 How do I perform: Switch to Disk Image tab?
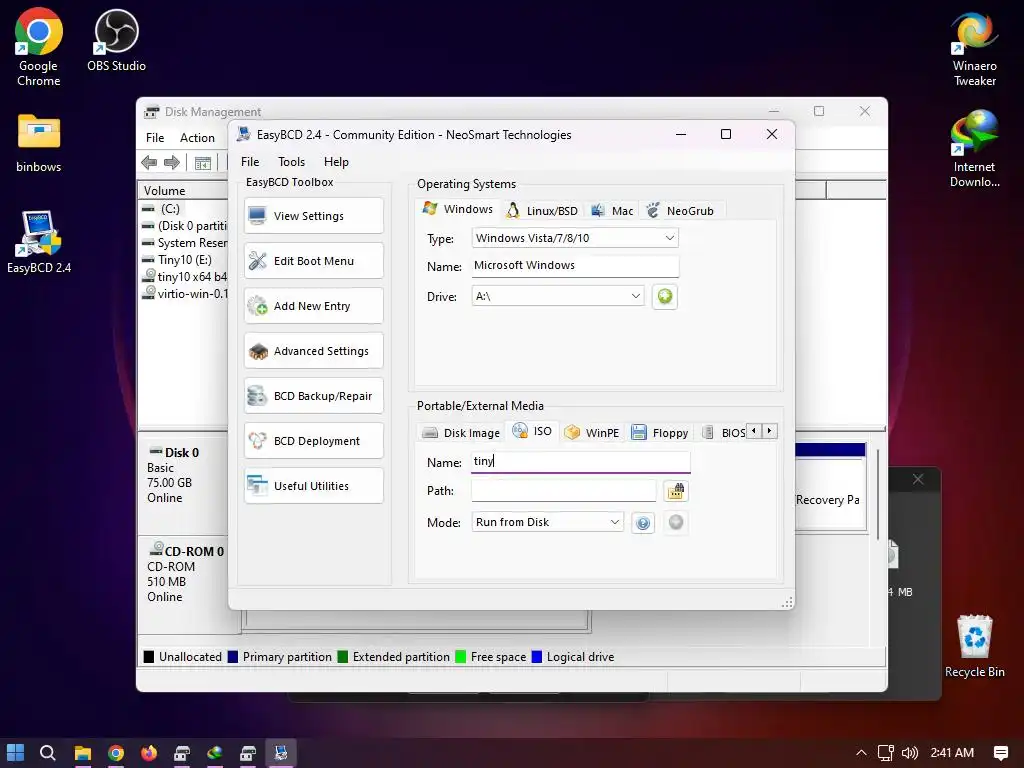point(461,433)
